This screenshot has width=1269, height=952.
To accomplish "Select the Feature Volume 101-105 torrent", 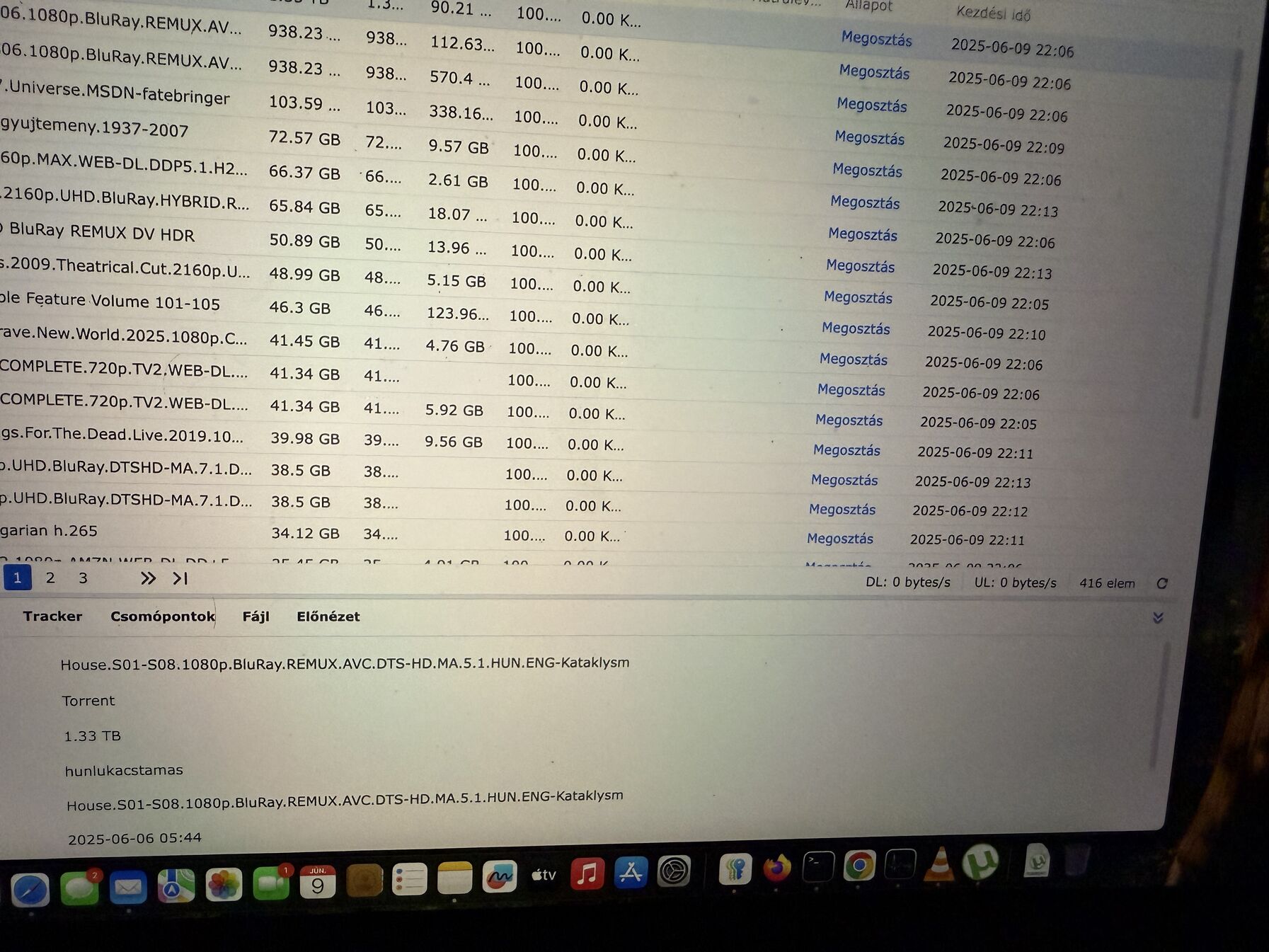I will point(110,300).
